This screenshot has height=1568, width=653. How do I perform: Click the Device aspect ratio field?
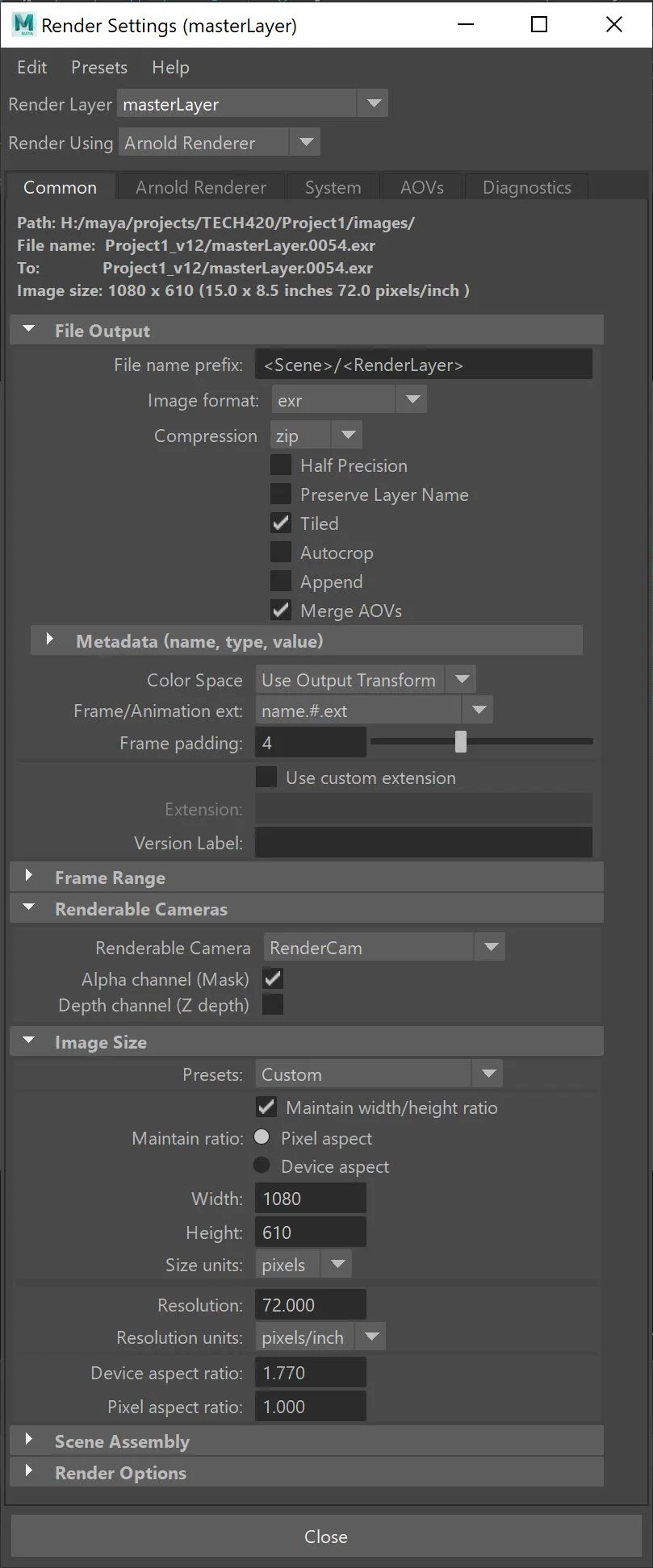click(311, 1373)
